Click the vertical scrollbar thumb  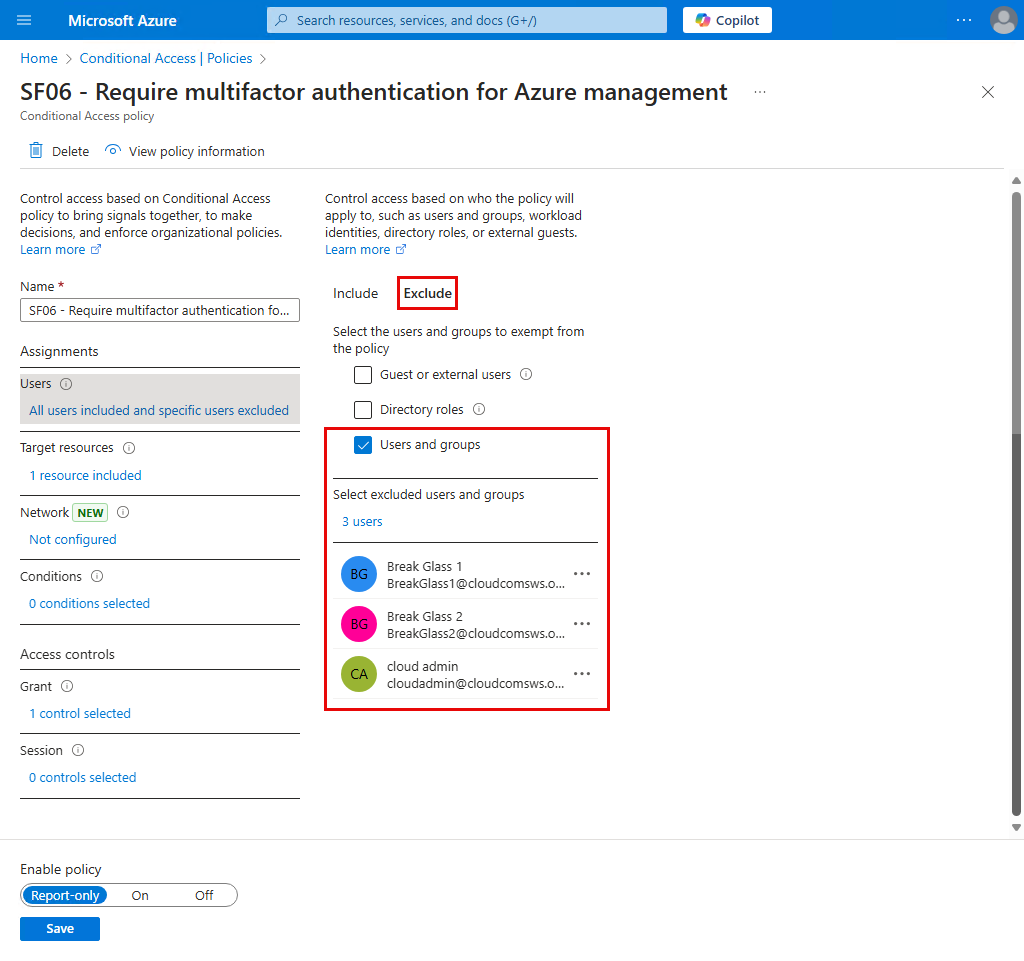pos(1016,503)
